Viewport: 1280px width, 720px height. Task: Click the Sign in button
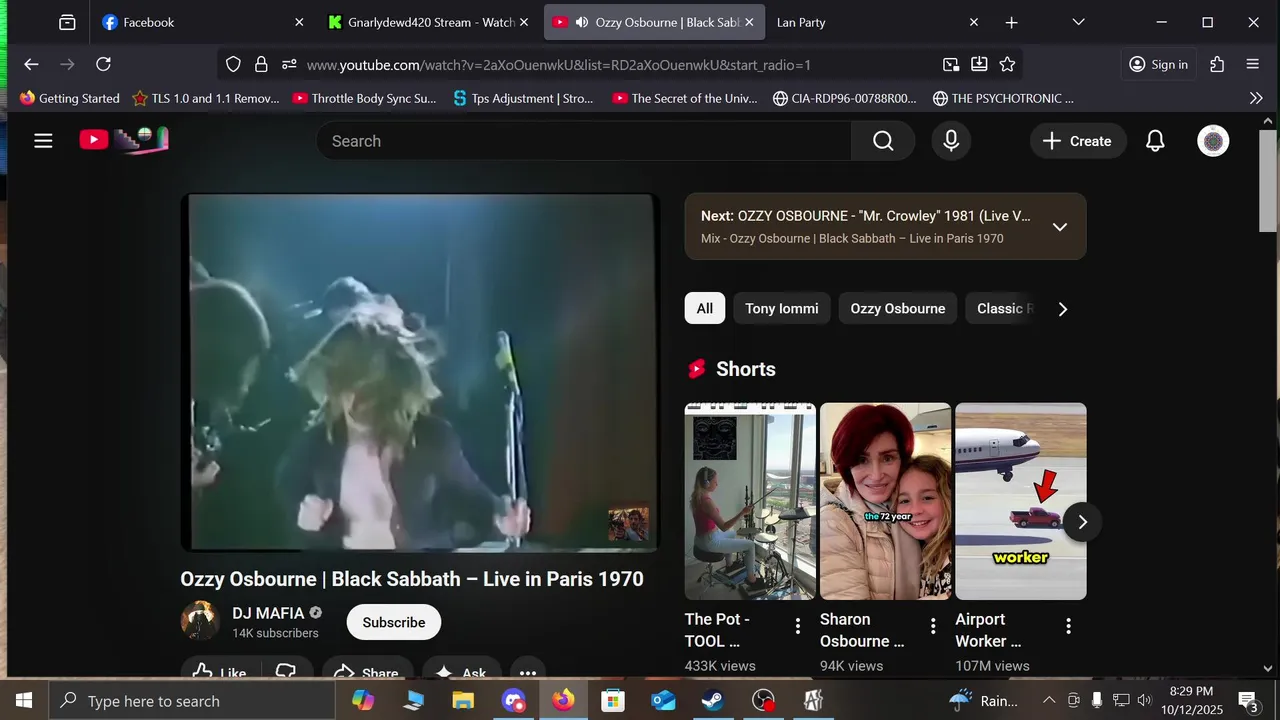(1159, 64)
